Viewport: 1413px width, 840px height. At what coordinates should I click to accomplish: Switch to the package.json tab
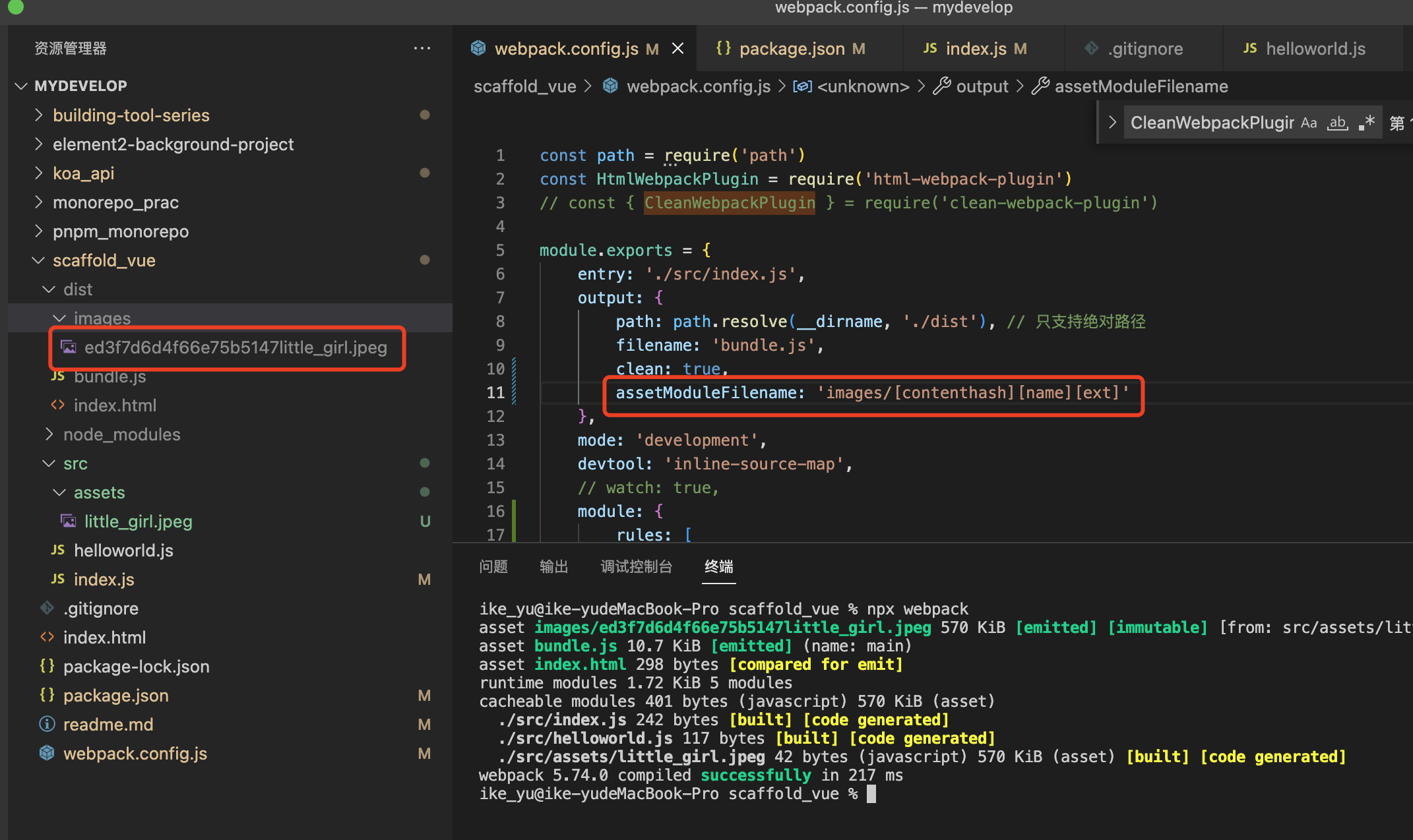click(x=792, y=48)
